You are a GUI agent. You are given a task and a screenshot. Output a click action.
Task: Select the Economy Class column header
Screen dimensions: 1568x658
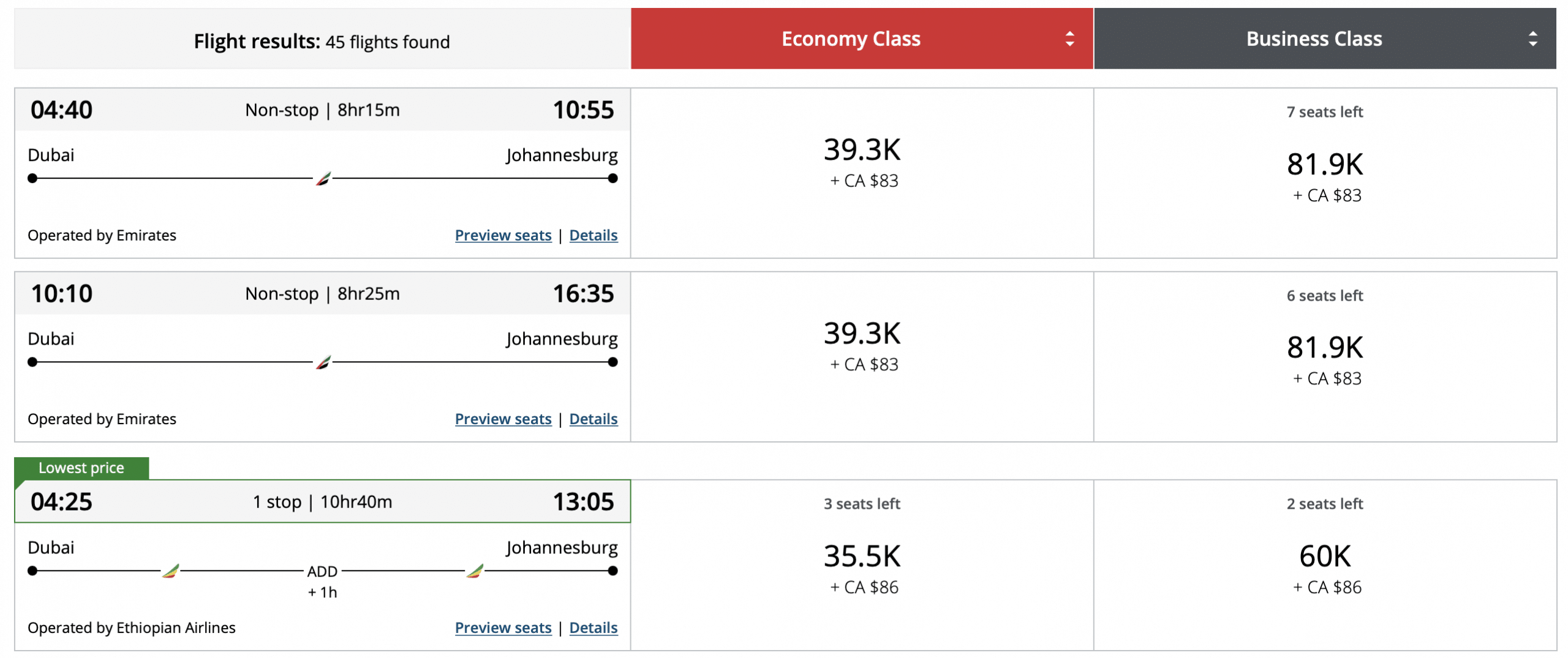(x=850, y=39)
